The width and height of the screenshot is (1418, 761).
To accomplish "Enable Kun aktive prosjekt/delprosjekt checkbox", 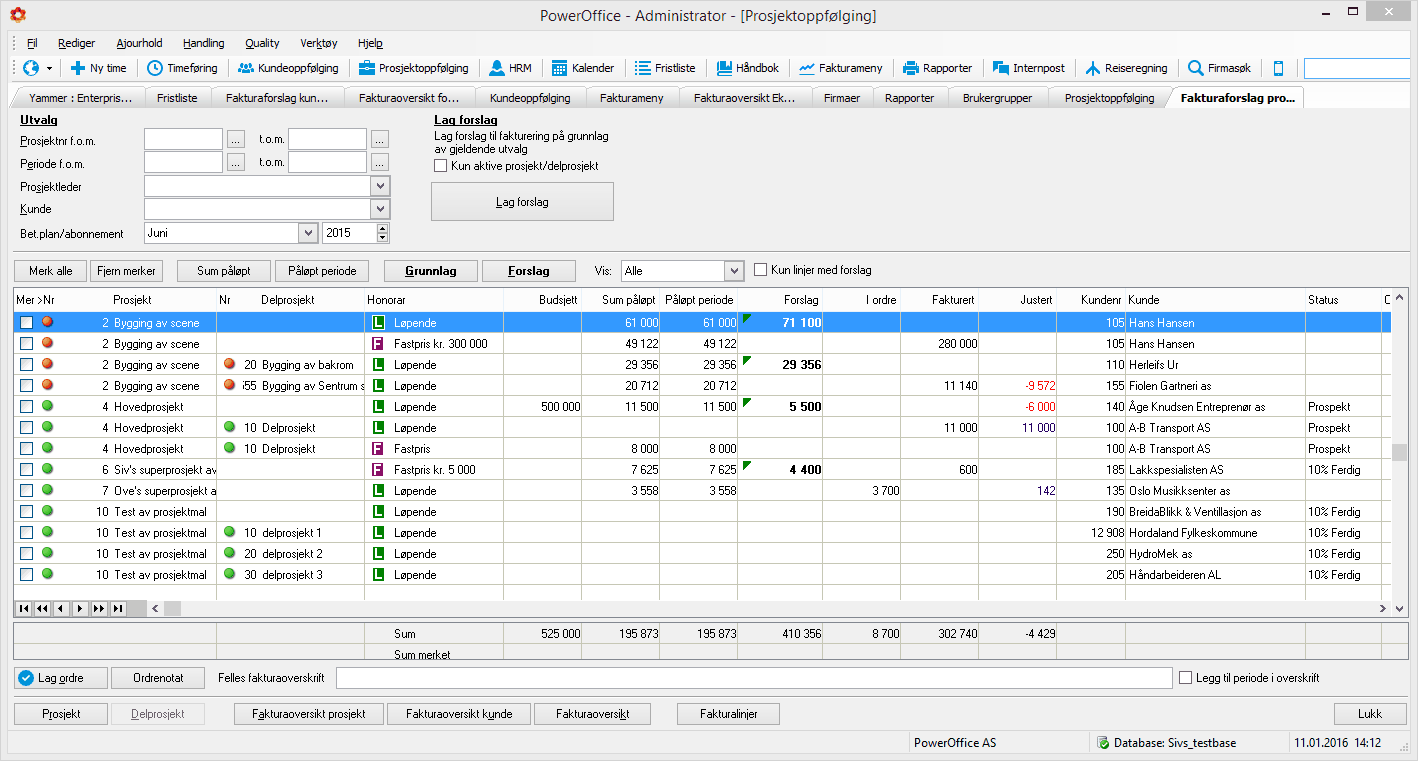I will tap(441, 166).
